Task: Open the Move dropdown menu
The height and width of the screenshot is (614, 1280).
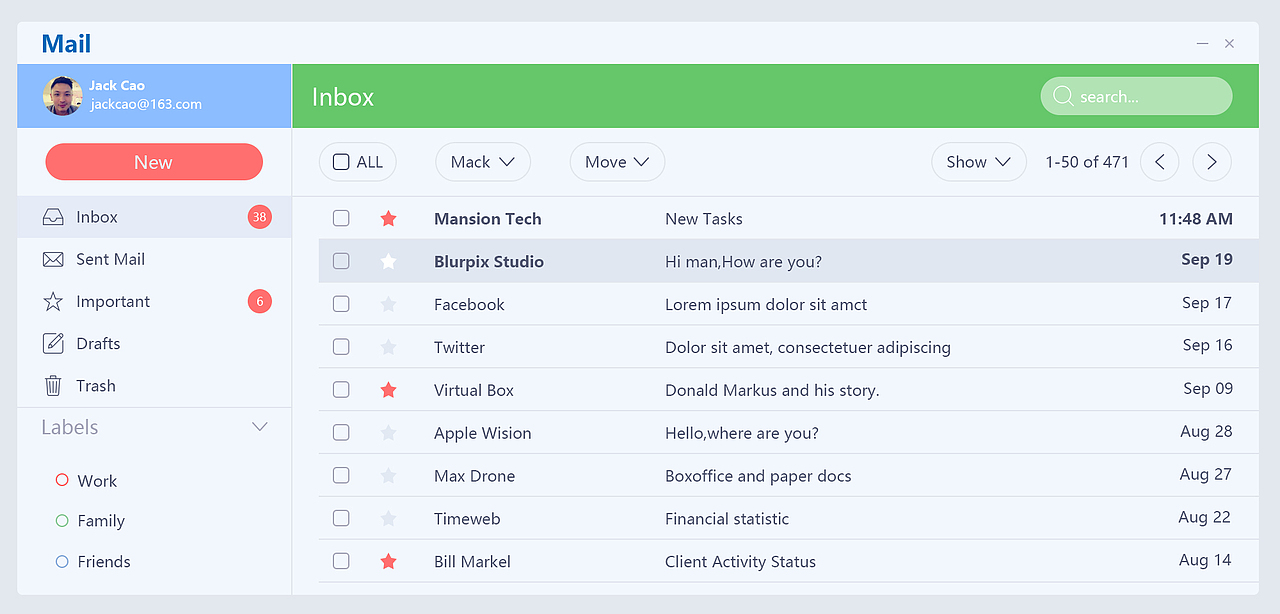Action: [x=617, y=162]
